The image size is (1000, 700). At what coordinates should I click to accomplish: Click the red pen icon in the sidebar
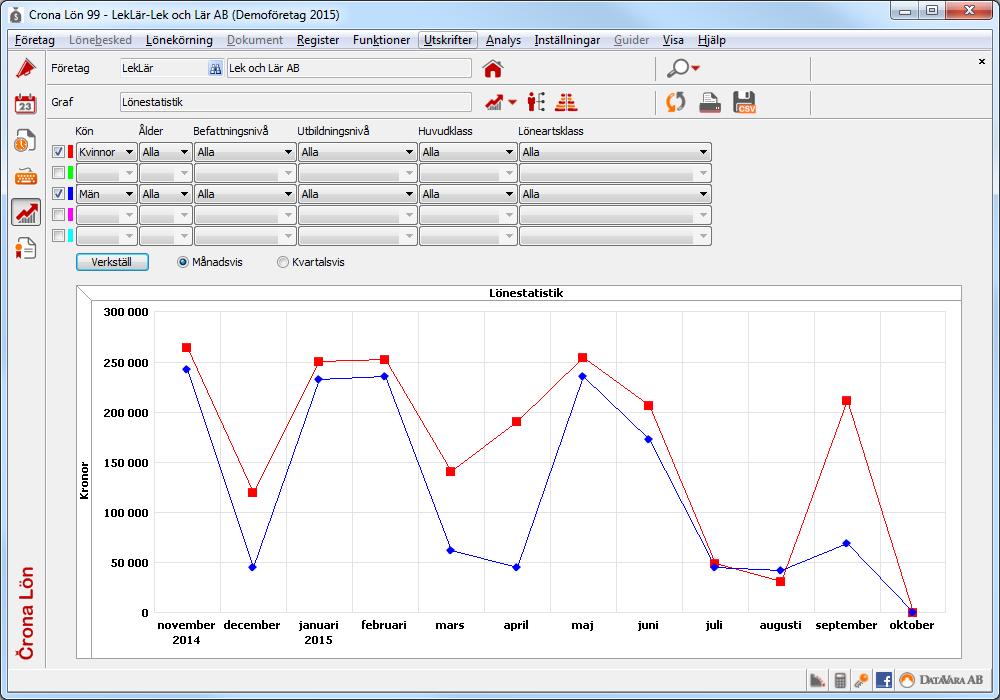pos(26,68)
